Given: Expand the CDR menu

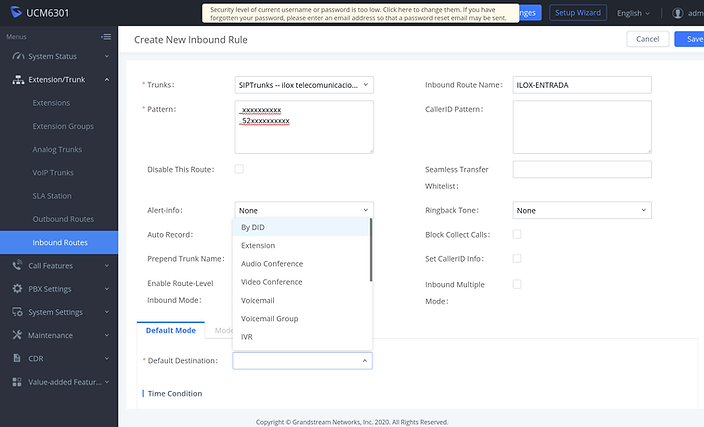Looking at the screenshot, I should coord(59,358).
